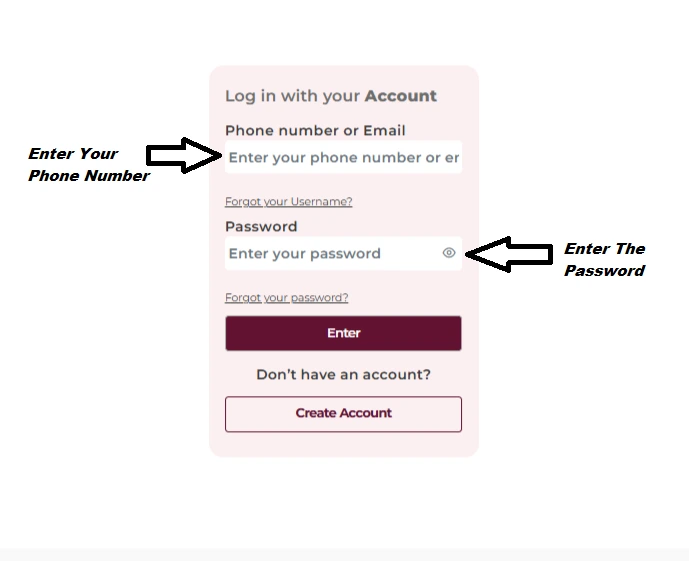Click the arrow pointing at the password field
This screenshot has width=689, height=561.
[508, 254]
